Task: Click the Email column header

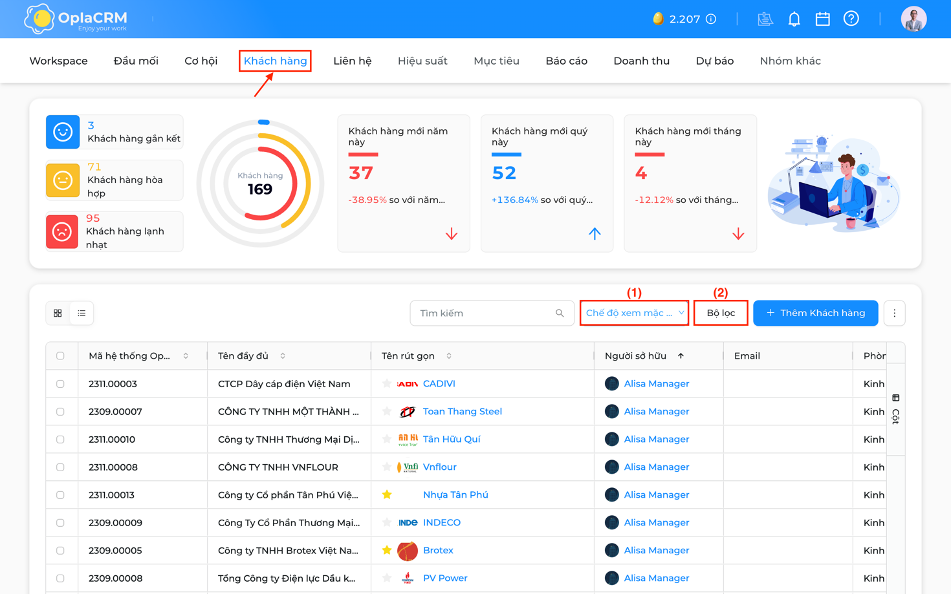Action: click(x=747, y=356)
